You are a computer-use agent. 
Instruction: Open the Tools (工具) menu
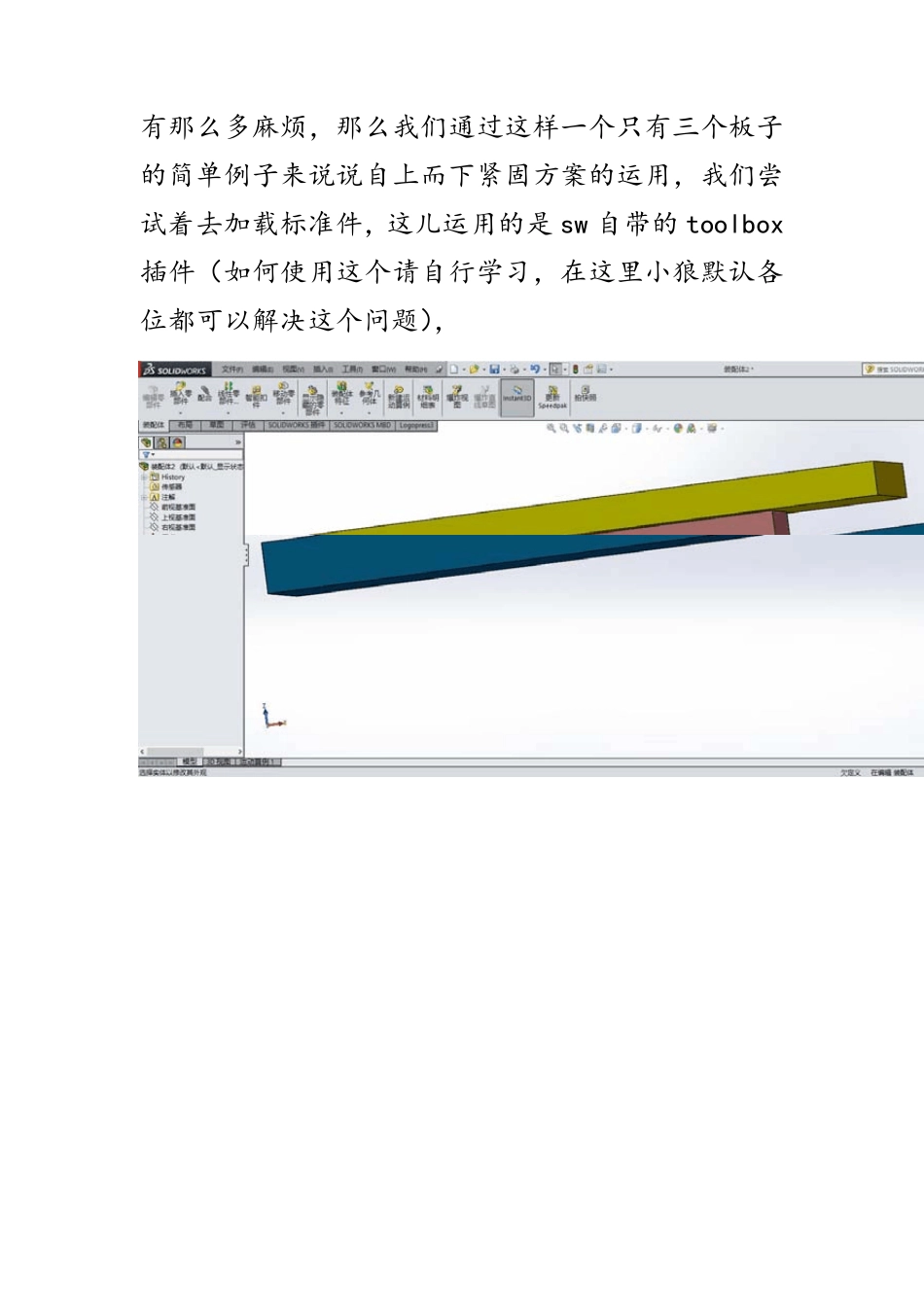(x=352, y=370)
